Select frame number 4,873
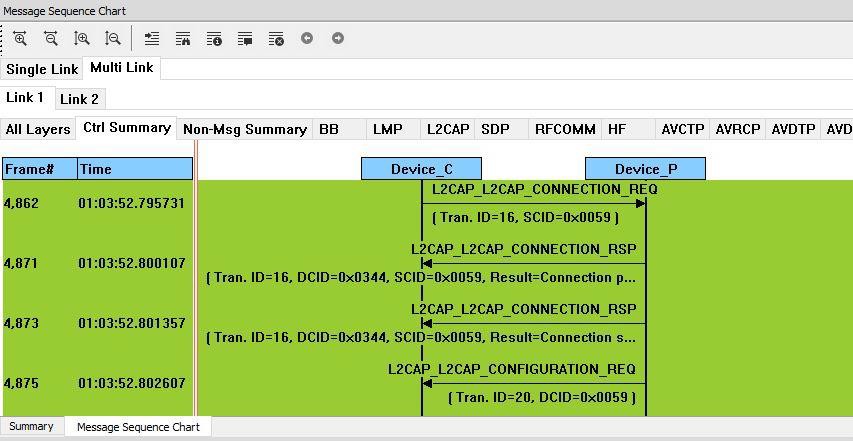The image size is (853, 441). coord(21,323)
